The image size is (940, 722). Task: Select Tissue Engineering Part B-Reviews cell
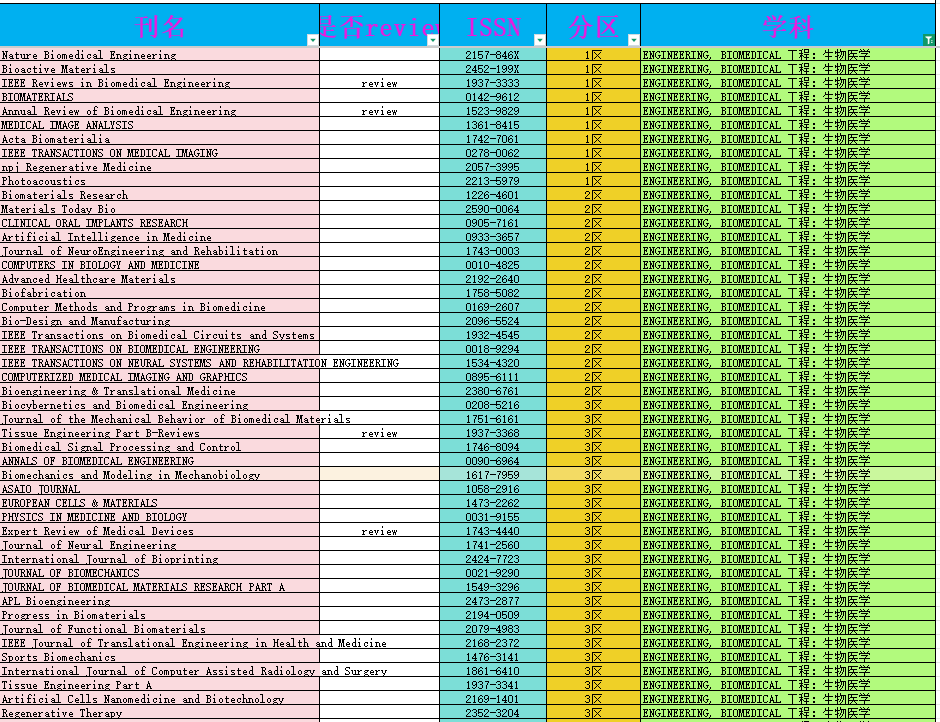159,432
